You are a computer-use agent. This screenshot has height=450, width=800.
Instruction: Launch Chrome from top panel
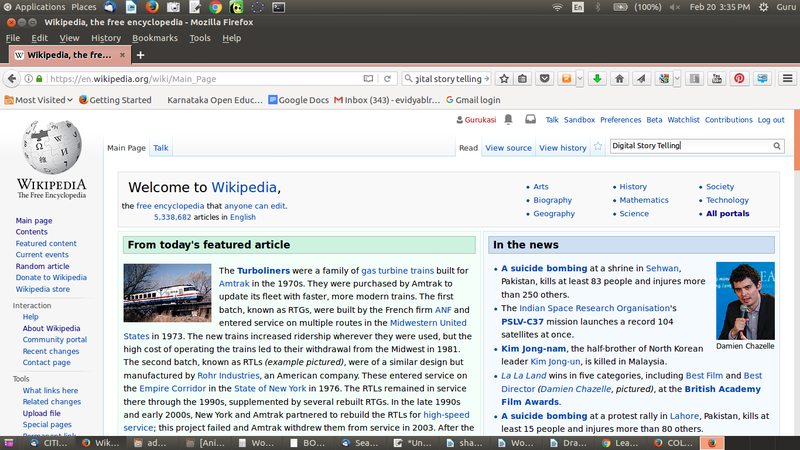215,7
